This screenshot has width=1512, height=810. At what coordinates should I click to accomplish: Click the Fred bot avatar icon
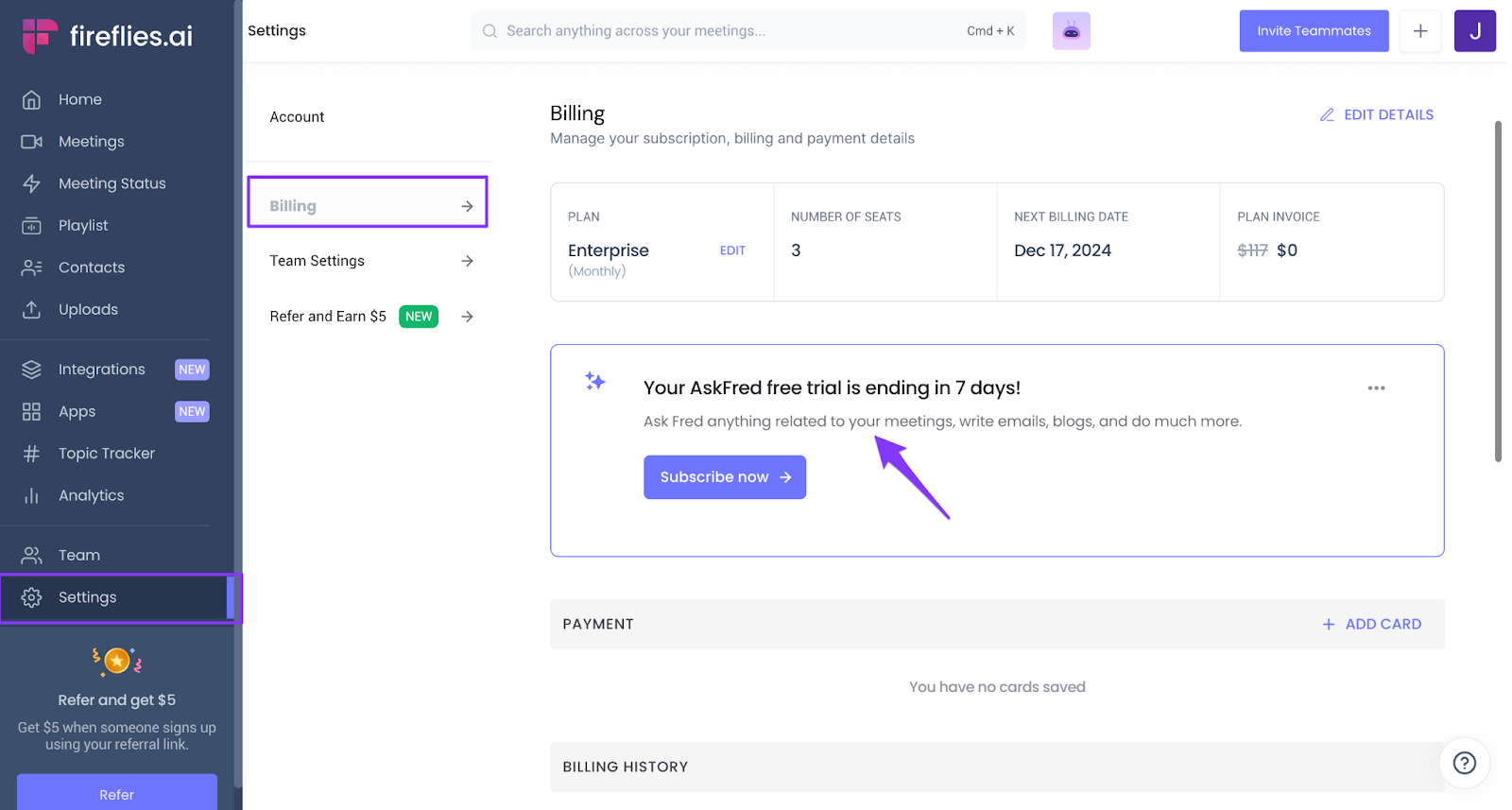coord(1071,31)
